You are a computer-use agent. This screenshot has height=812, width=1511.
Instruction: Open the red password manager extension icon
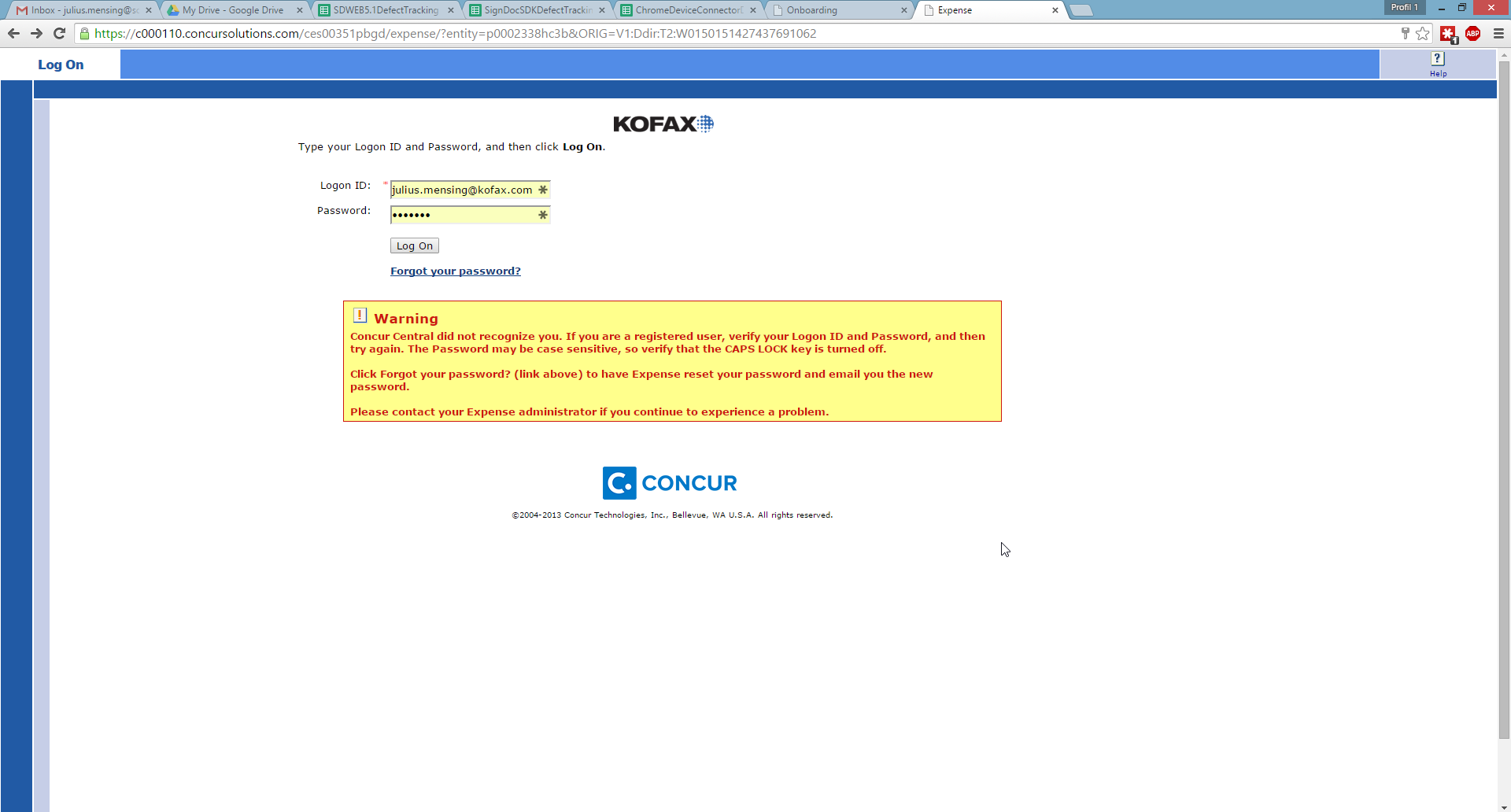click(1448, 34)
